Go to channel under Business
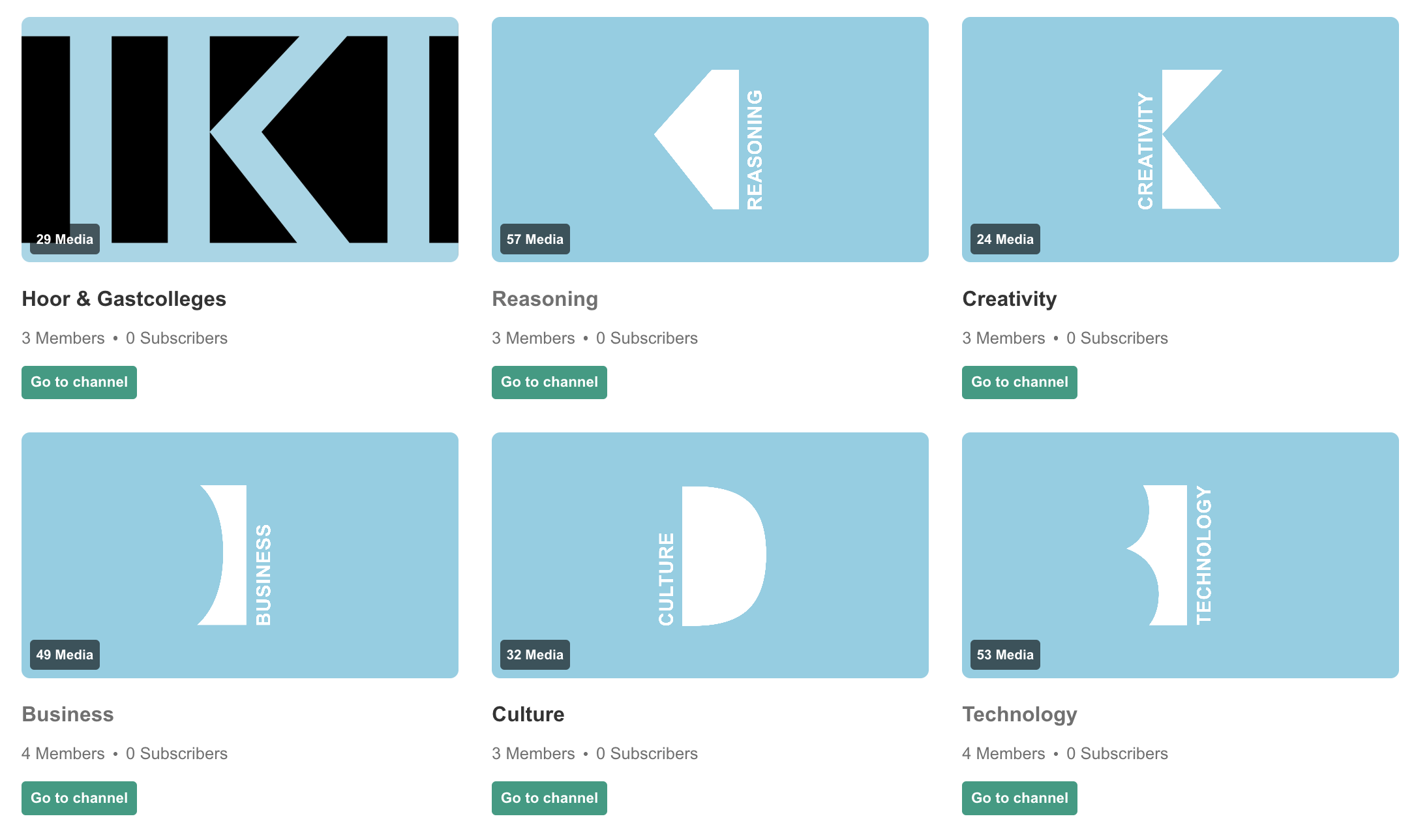1414x840 pixels. pos(79,798)
